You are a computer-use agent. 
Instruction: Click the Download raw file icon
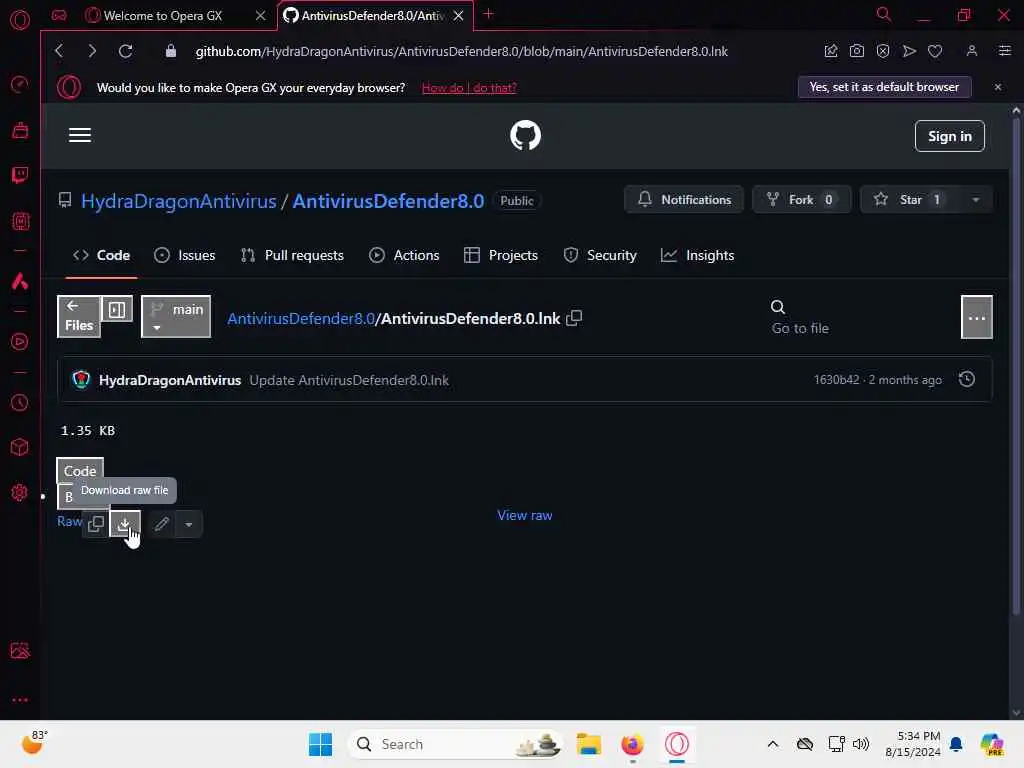click(x=125, y=524)
